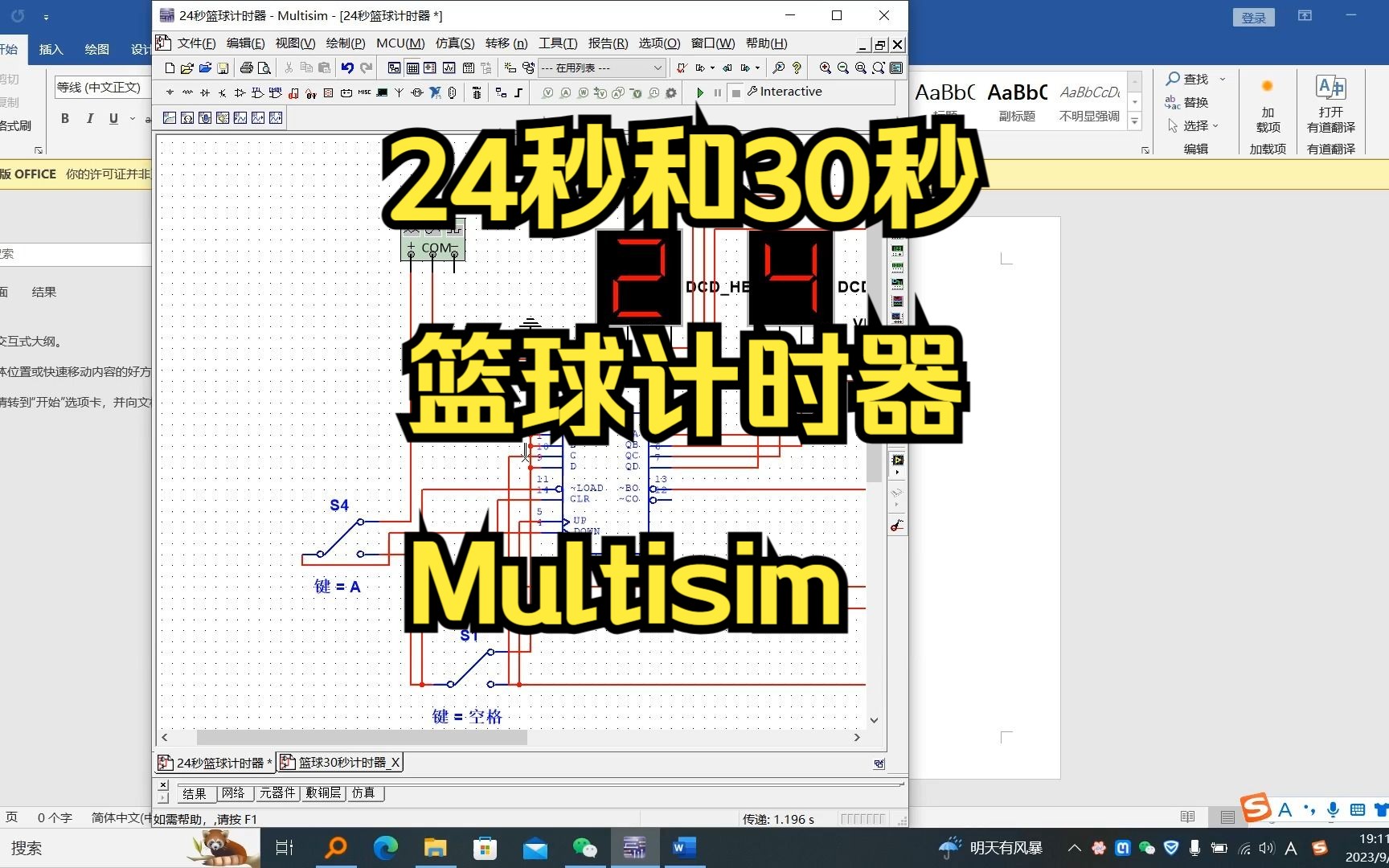Toggle Underline formatting in Word
This screenshot has width=1389, height=868.
(113, 119)
